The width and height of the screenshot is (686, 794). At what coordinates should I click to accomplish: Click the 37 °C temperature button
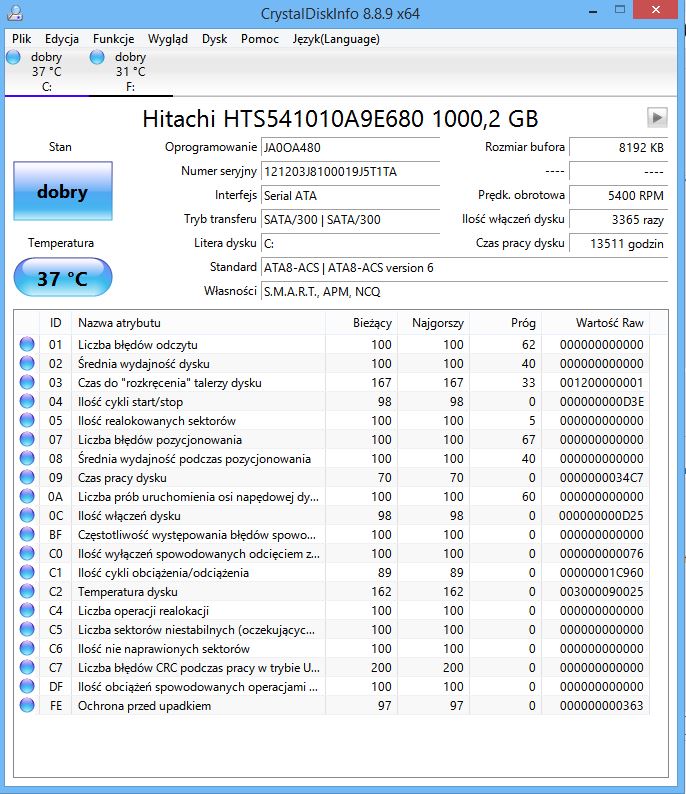tap(63, 277)
